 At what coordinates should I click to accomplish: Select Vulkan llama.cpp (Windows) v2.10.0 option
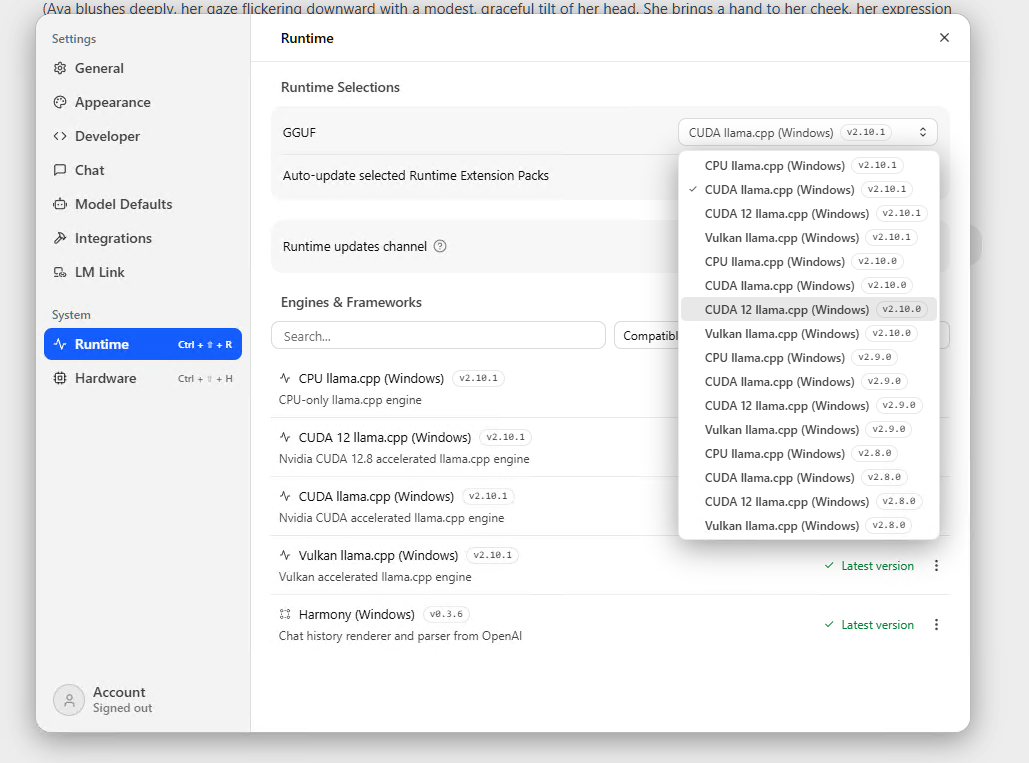[808, 334]
